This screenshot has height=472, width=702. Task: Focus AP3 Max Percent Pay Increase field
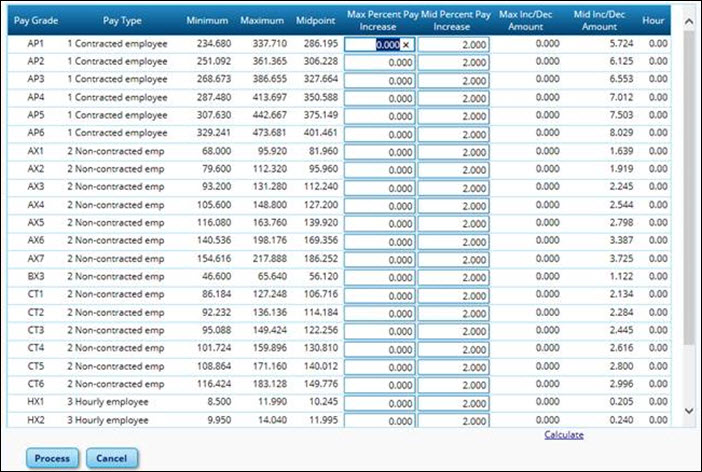380,81
